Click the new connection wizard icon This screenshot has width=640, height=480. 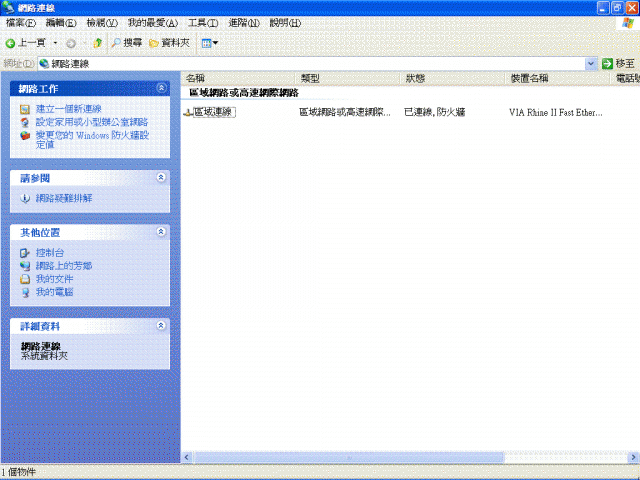click(x=25, y=109)
